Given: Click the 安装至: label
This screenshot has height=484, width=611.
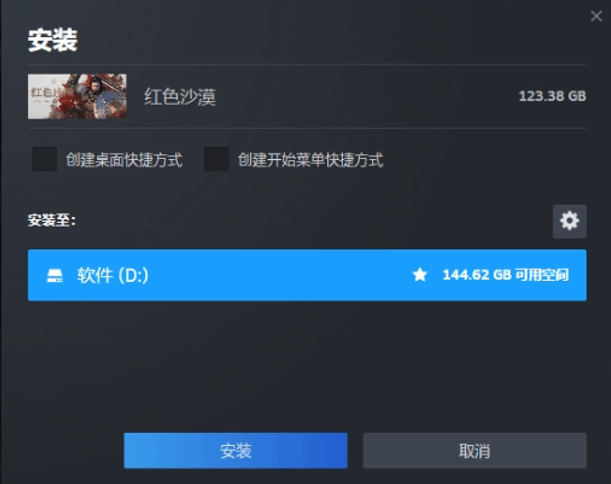Looking at the screenshot, I should (52, 221).
